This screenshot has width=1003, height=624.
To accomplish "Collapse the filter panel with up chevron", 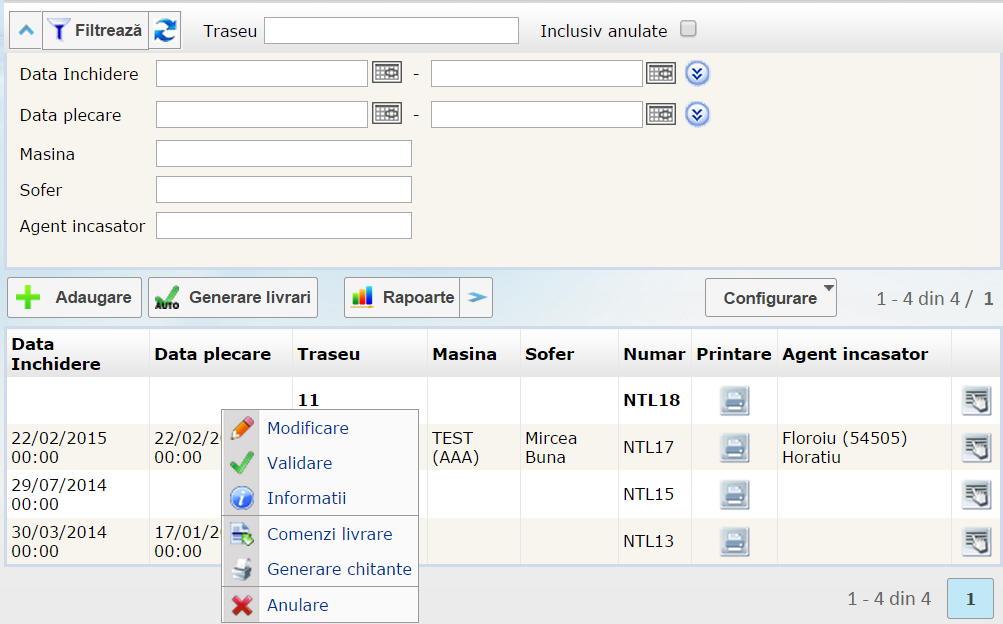I will click(x=26, y=31).
